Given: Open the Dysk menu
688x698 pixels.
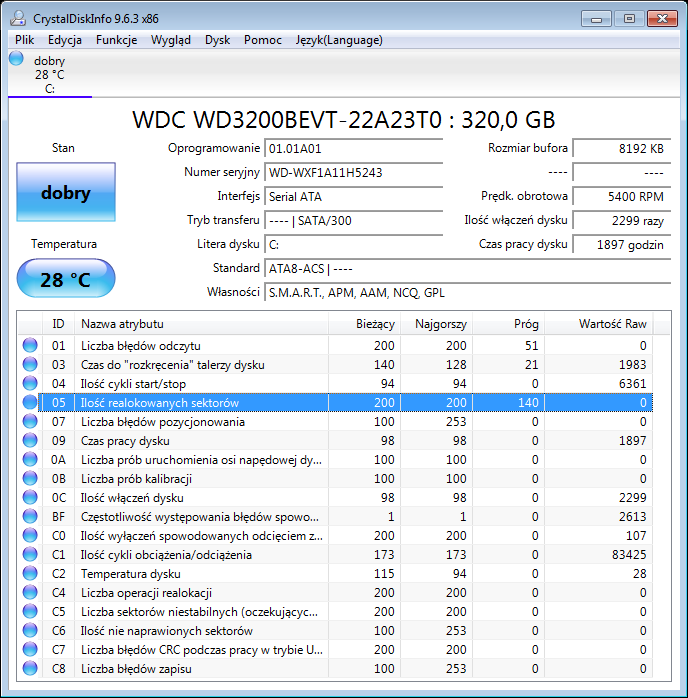Looking at the screenshot, I should click(218, 40).
